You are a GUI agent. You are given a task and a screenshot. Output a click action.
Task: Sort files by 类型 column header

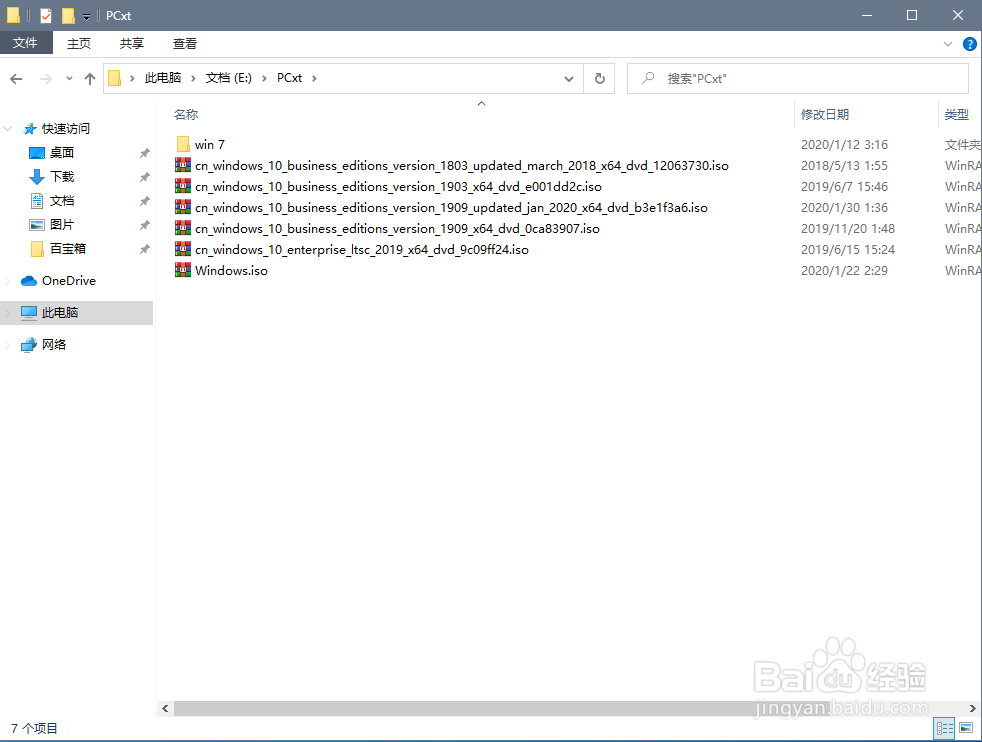(x=956, y=115)
